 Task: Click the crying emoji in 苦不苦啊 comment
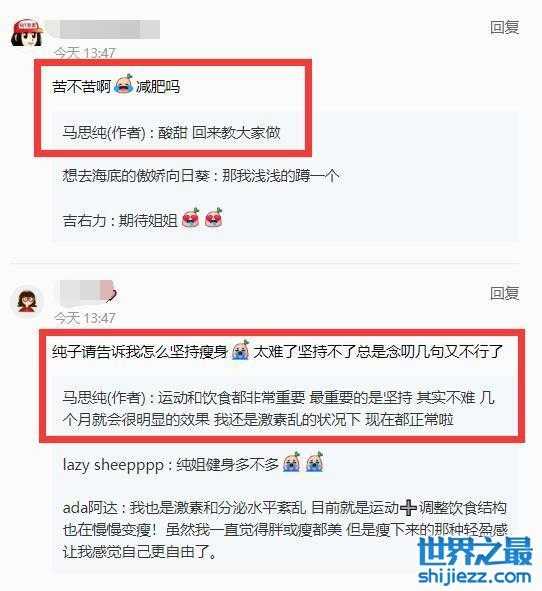pos(124,84)
